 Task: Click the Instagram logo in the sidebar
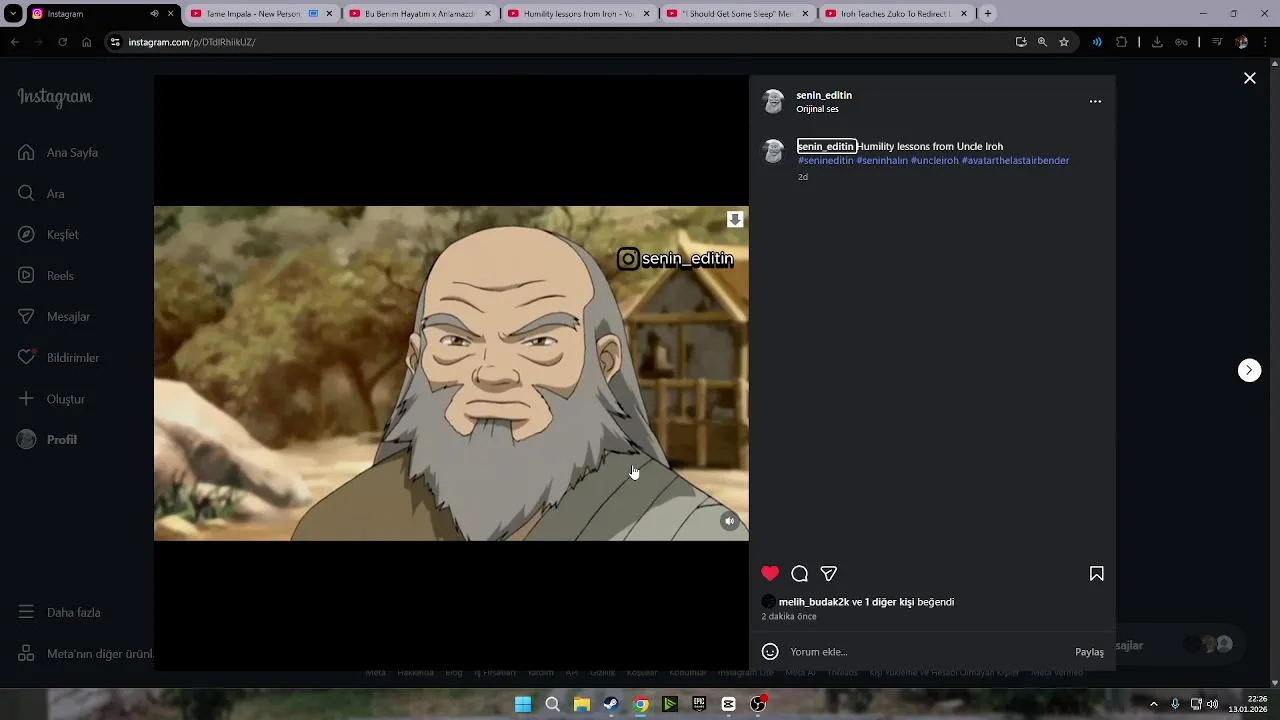click(x=55, y=97)
